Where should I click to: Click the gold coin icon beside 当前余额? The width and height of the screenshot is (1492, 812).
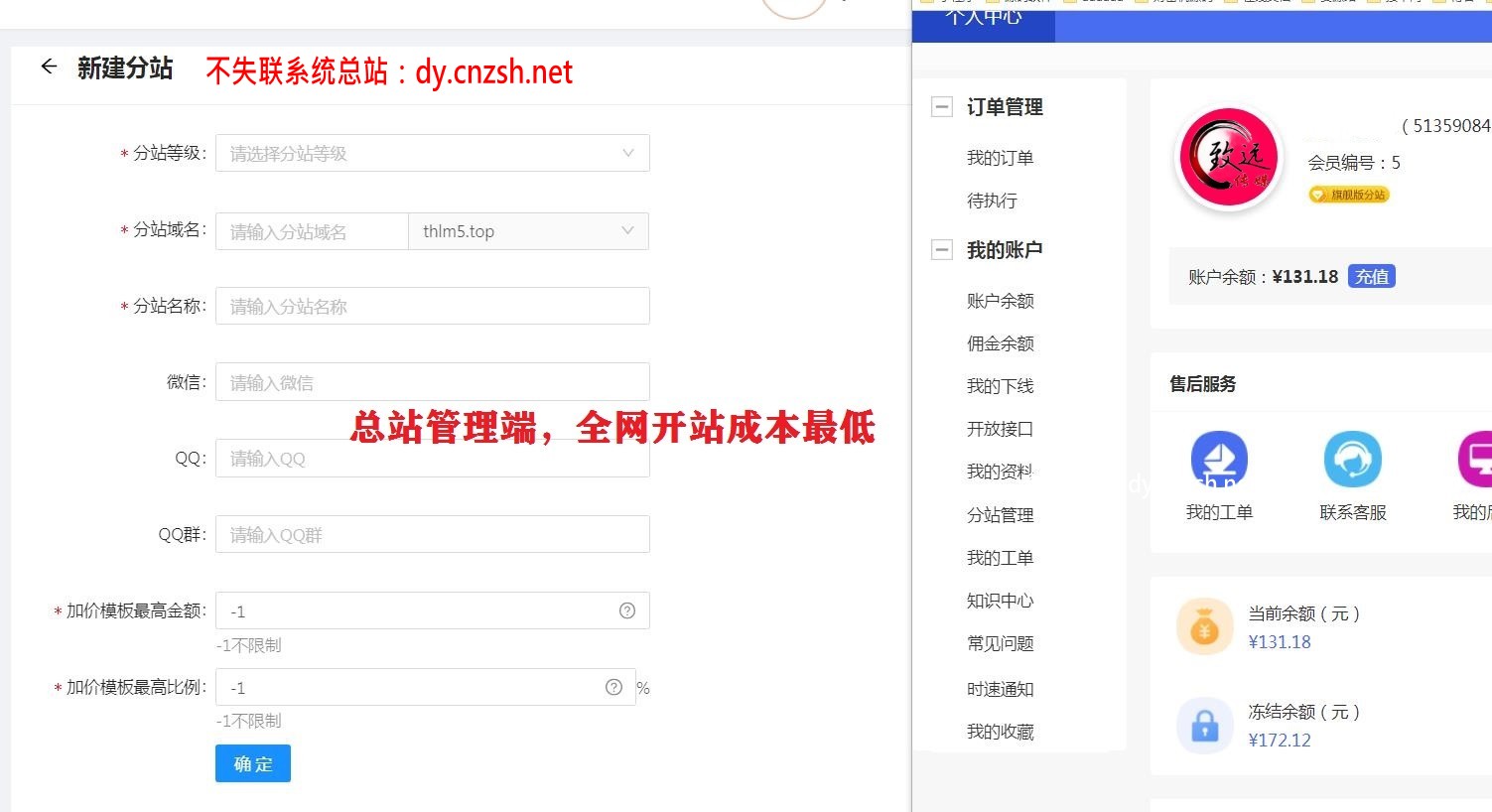coord(1204,625)
